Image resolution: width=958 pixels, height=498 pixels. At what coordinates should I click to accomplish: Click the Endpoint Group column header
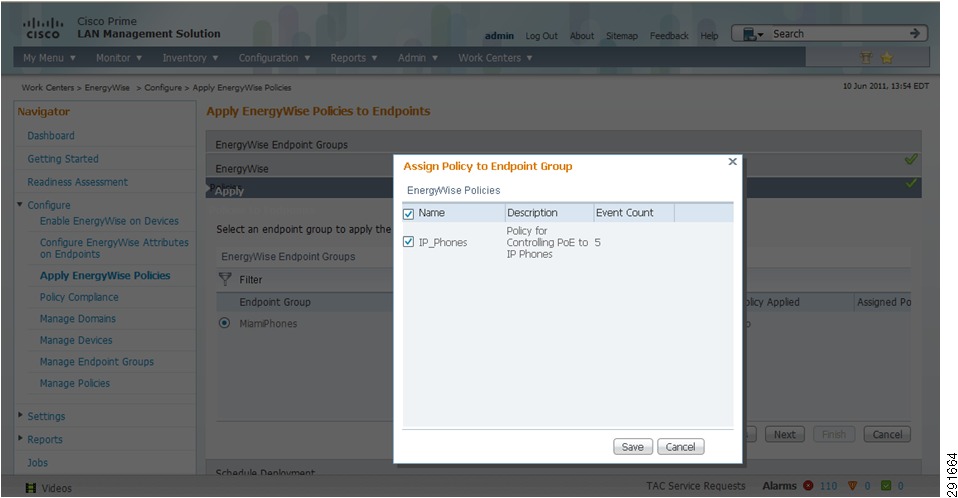click(x=275, y=302)
